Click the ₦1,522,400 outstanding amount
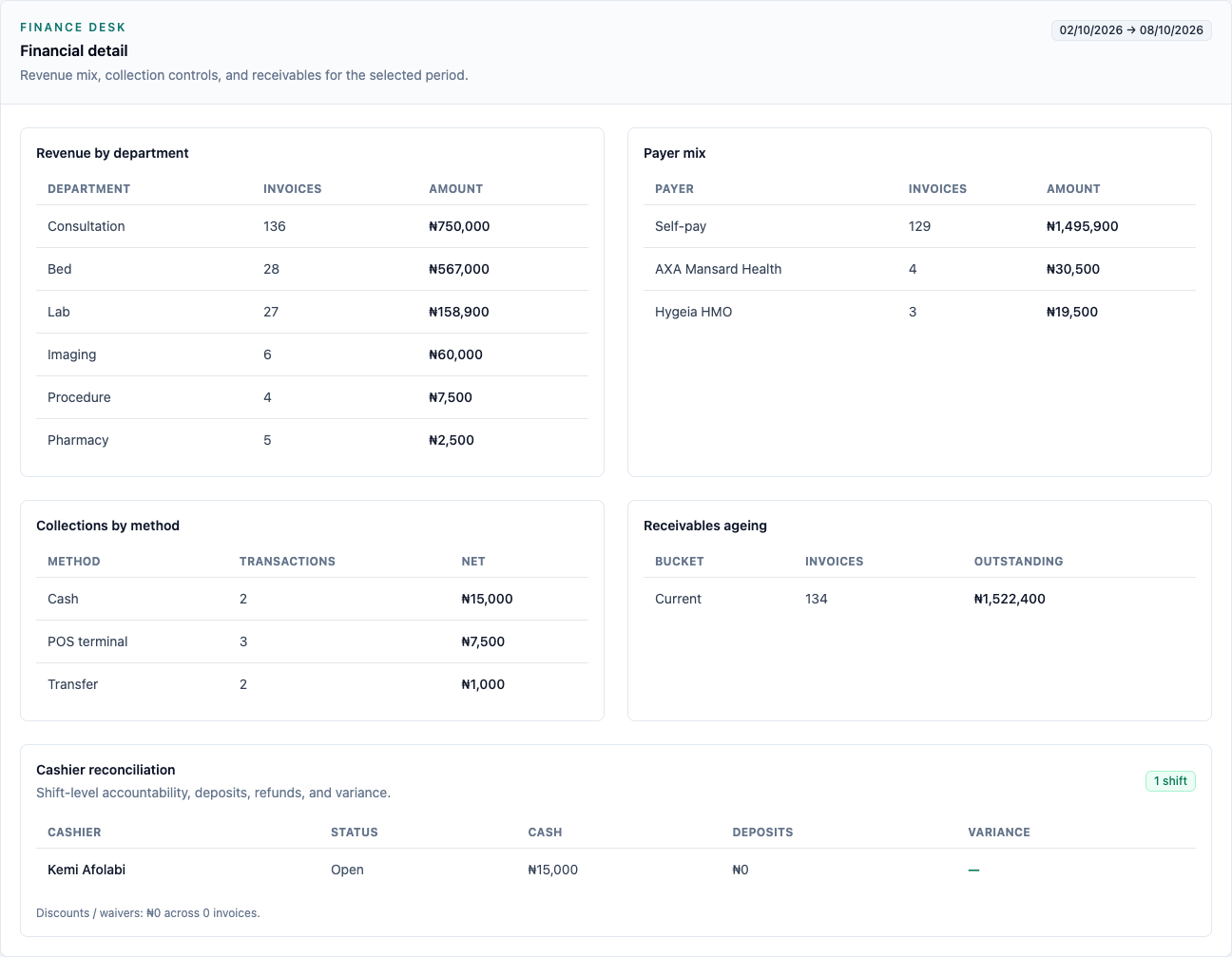This screenshot has height=957, width=1232. click(1010, 599)
